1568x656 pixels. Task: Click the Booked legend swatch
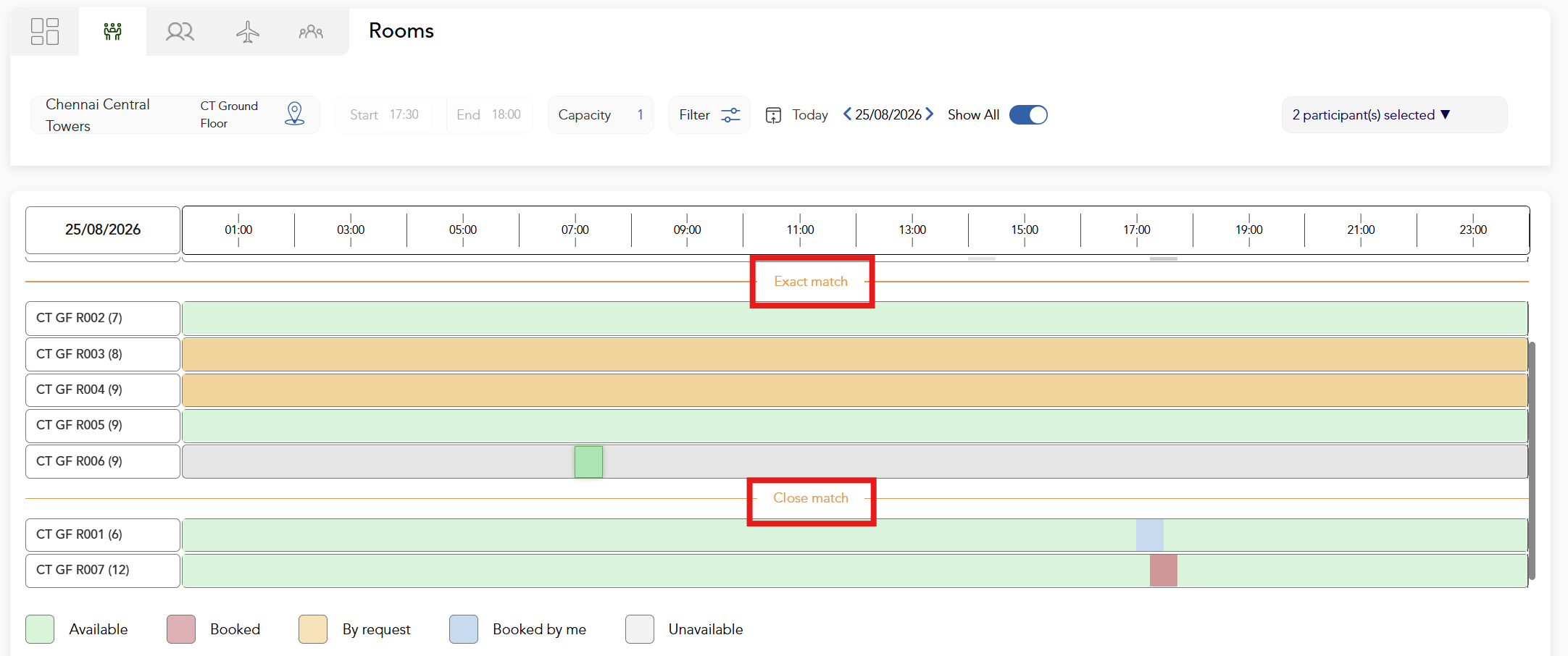(x=181, y=629)
